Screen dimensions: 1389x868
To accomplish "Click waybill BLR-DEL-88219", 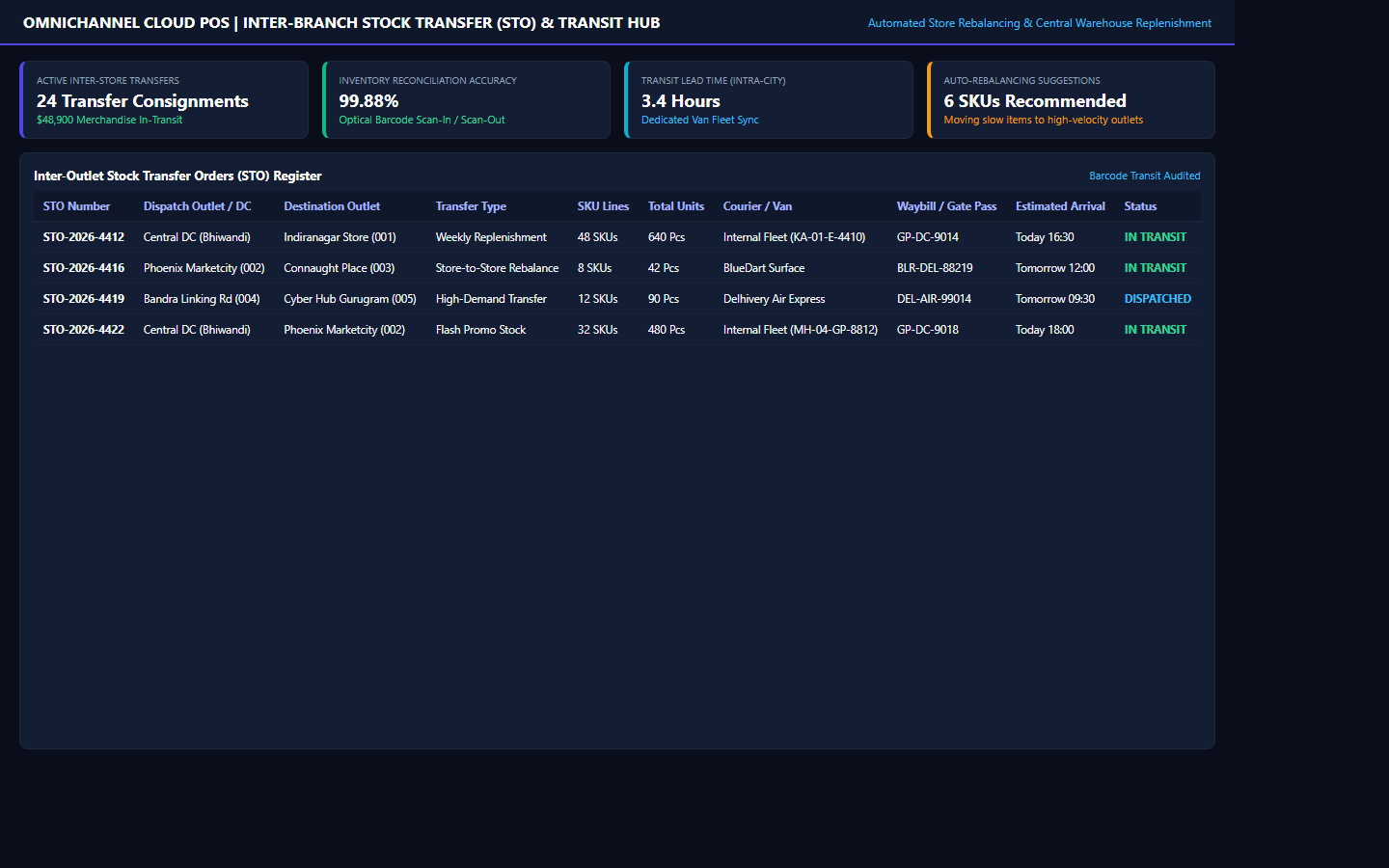I will click(x=935, y=268).
